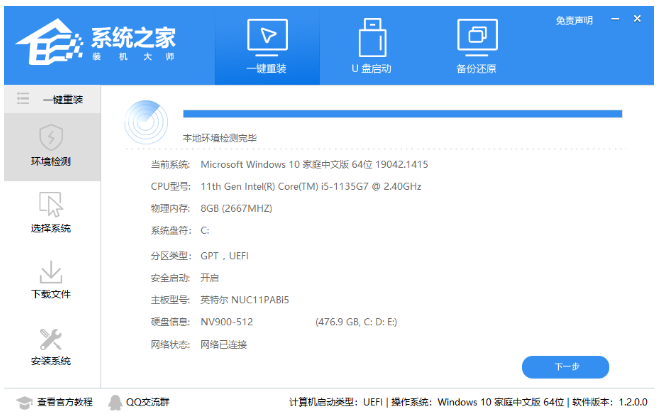
Task: Click the NV900-512 disk name
Action: click(226, 322)
